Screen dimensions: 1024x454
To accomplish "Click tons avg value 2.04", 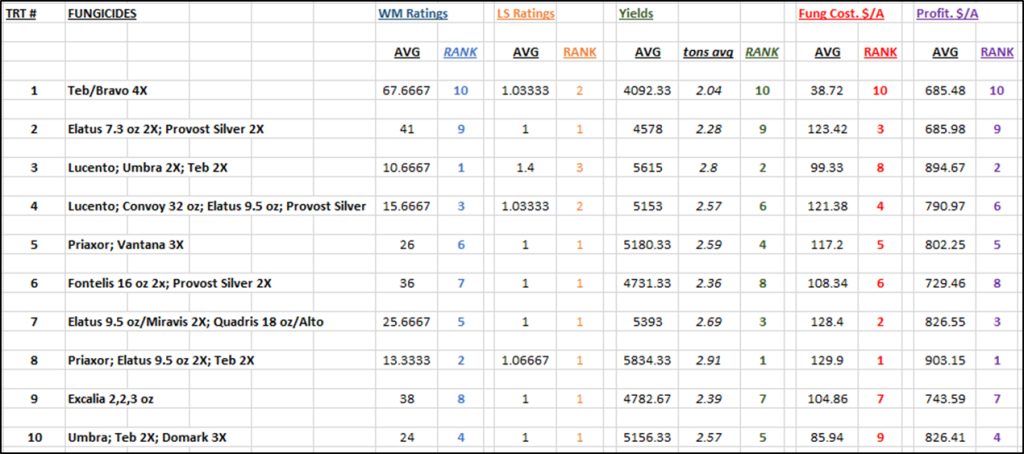I will (x=708, y=91).
